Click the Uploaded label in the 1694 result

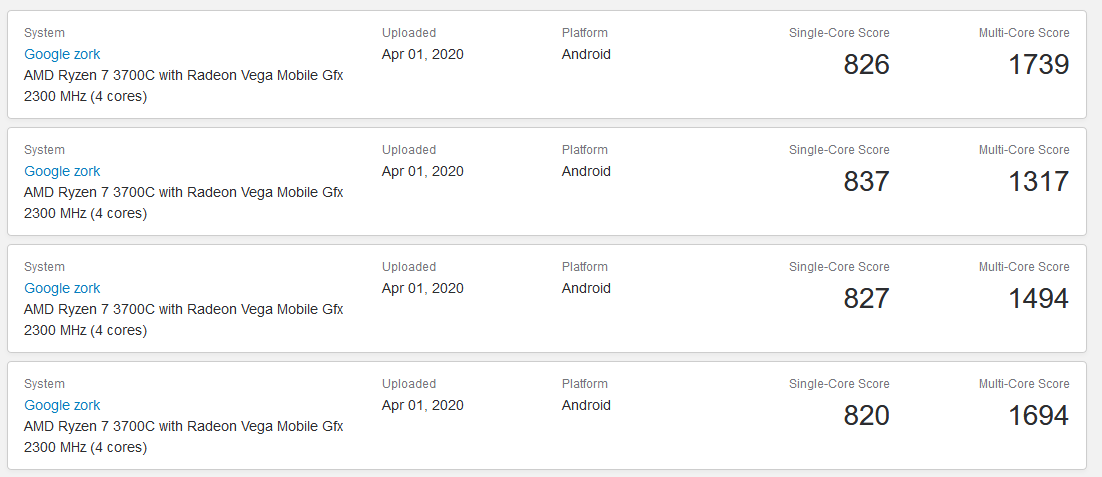pyautogui.click(x=409, y=384)
